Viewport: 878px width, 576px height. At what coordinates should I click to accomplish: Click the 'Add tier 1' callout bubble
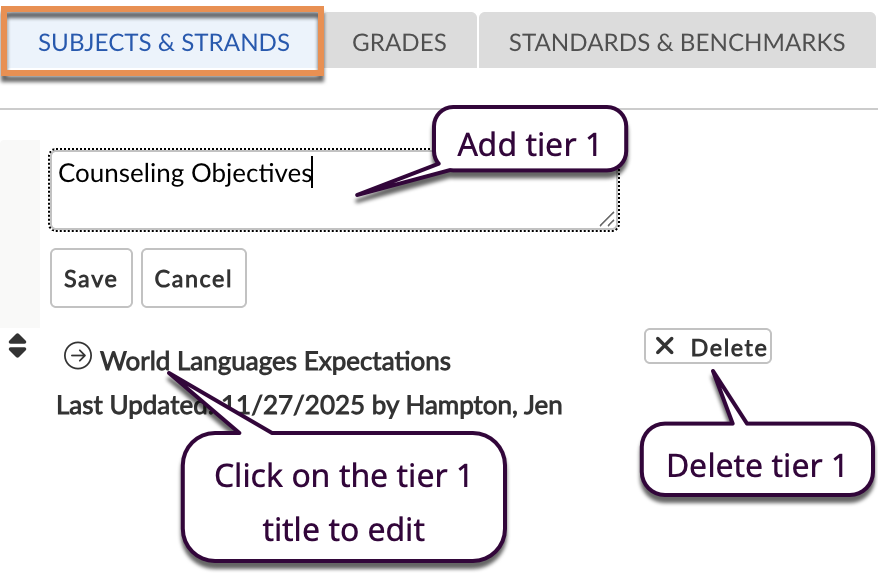pos(528,145)
